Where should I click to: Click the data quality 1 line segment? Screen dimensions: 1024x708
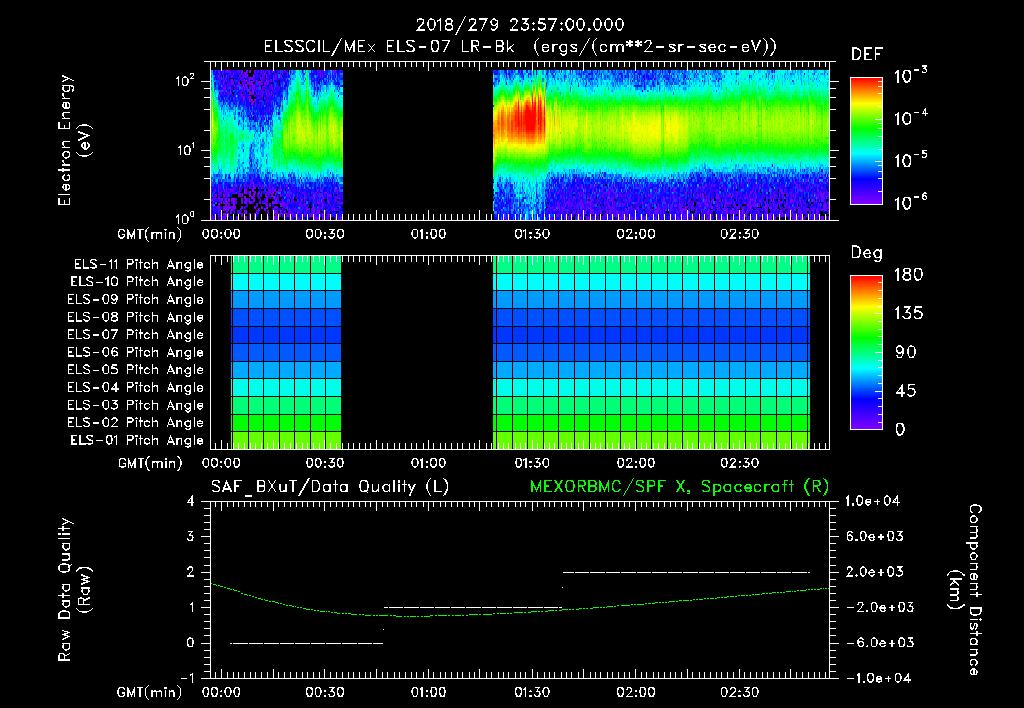[473, 607]
